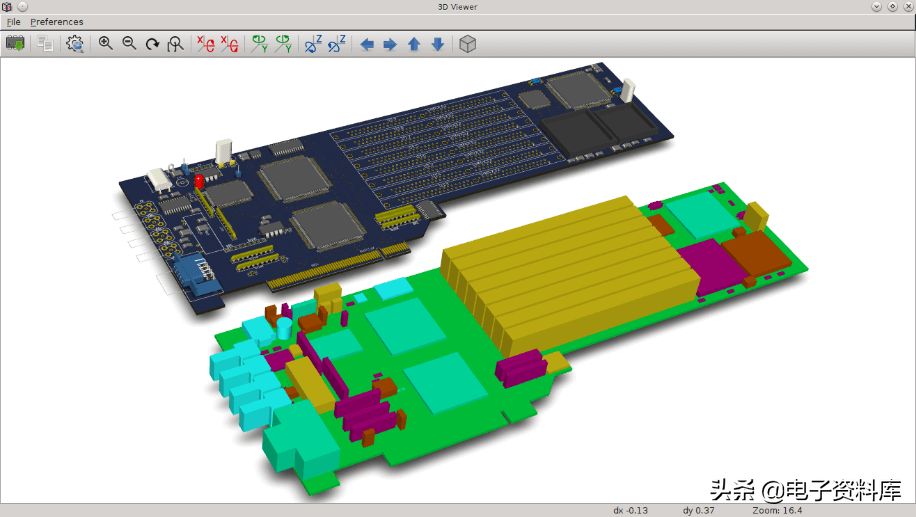Redraw the 3D view
The image size is (916, 517).
pyautogui.click(x=152, y=44)
